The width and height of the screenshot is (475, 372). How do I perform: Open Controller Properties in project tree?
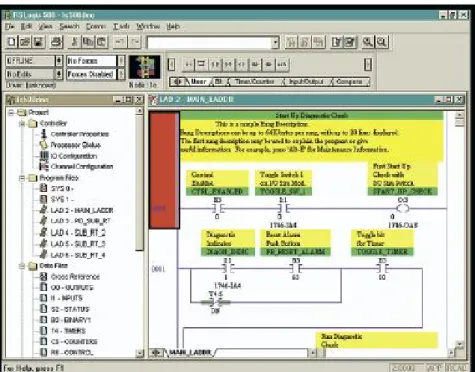click(x=80, y=134)
